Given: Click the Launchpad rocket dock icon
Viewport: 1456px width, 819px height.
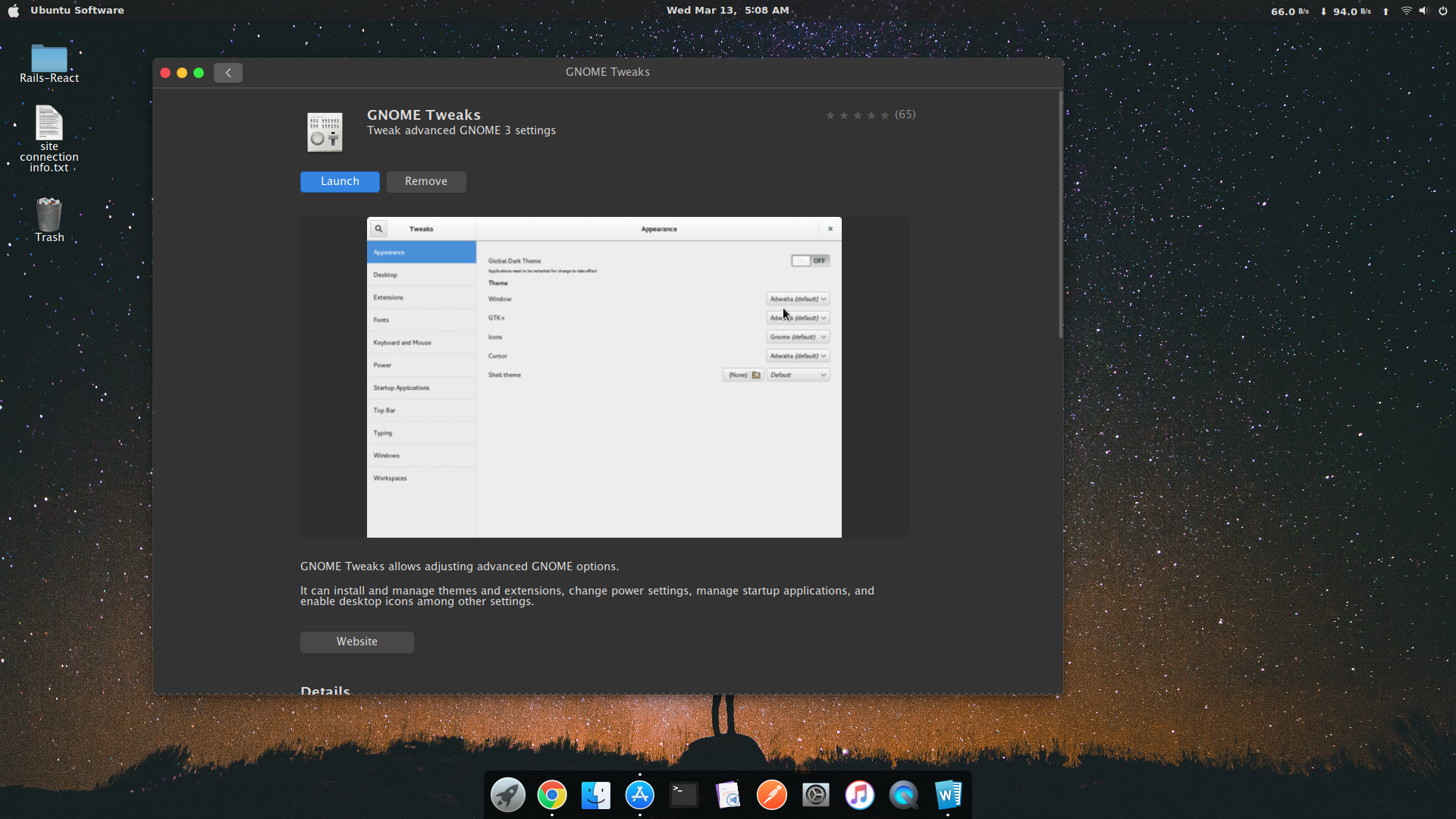Looking at the screenshot, I should tap(508, 795).
